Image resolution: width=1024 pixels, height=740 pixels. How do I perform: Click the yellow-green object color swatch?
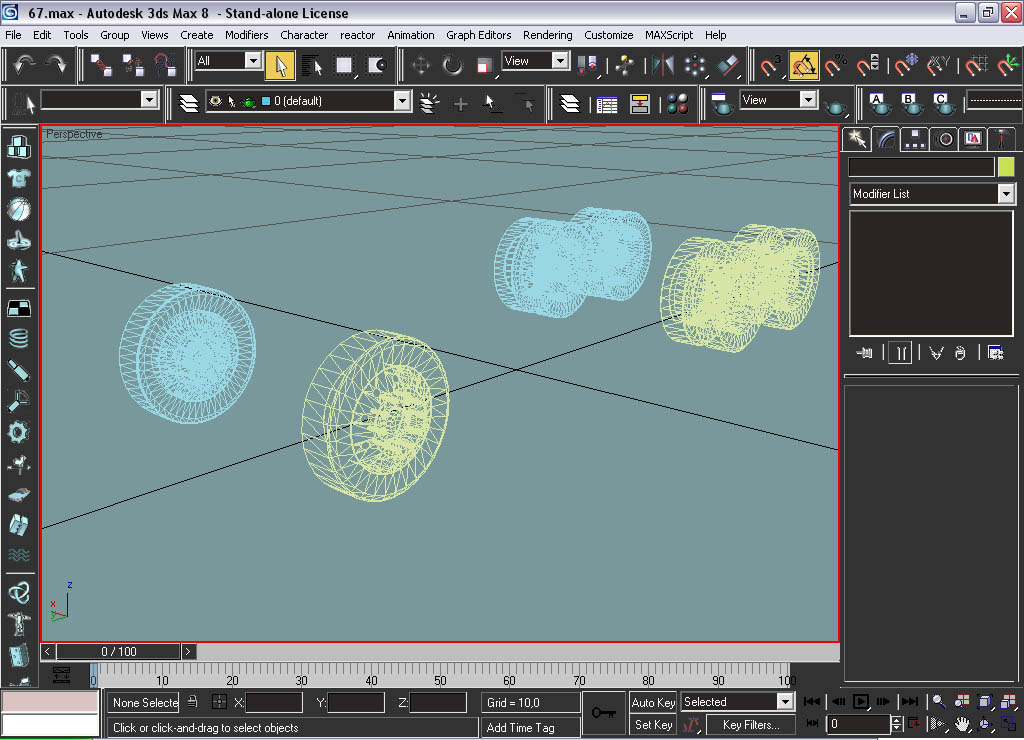(1006, 167)
